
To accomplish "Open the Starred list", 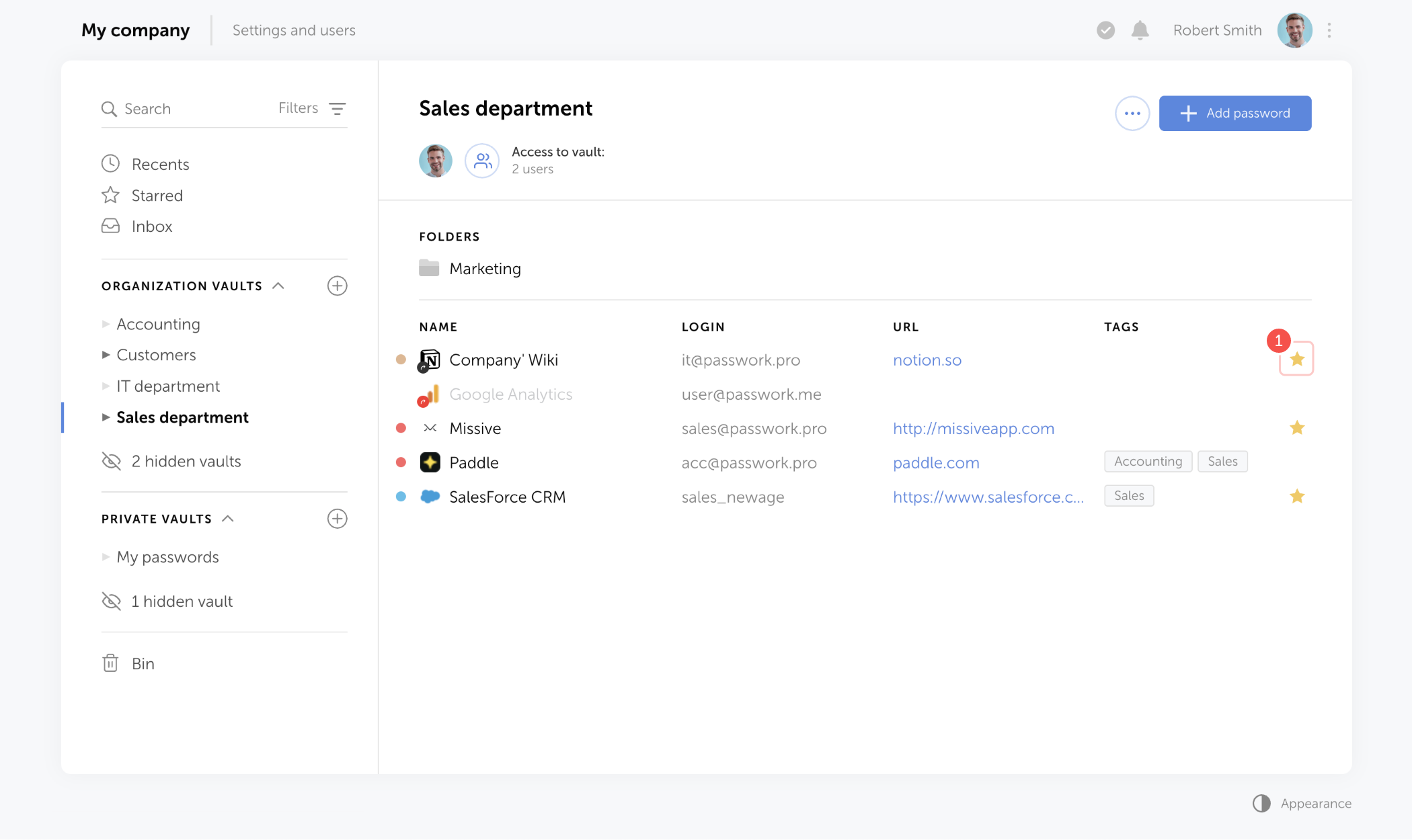I will click(157, 196).
